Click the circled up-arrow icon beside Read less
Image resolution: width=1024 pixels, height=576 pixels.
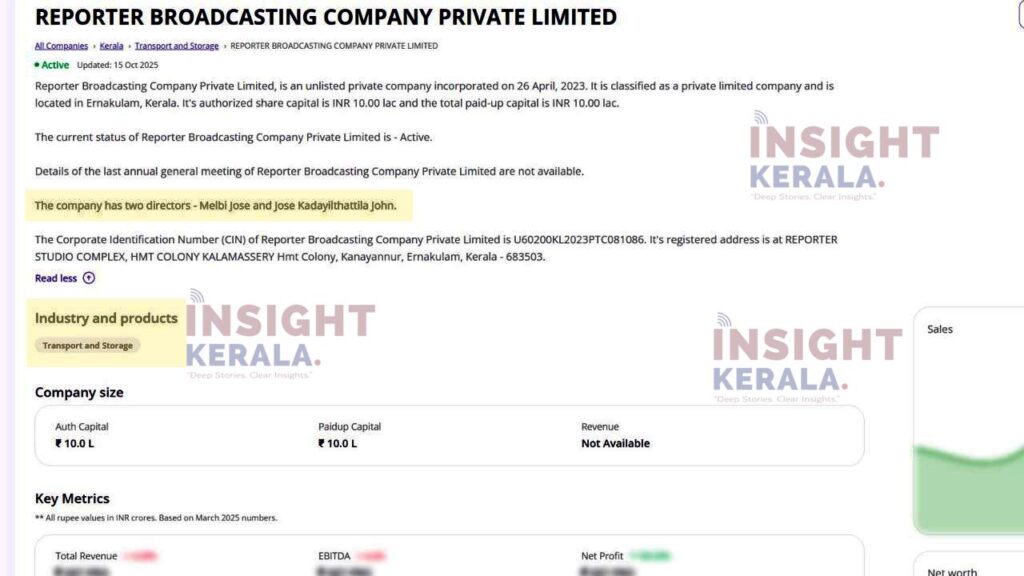pyautogui.click(x=89, y=278)
